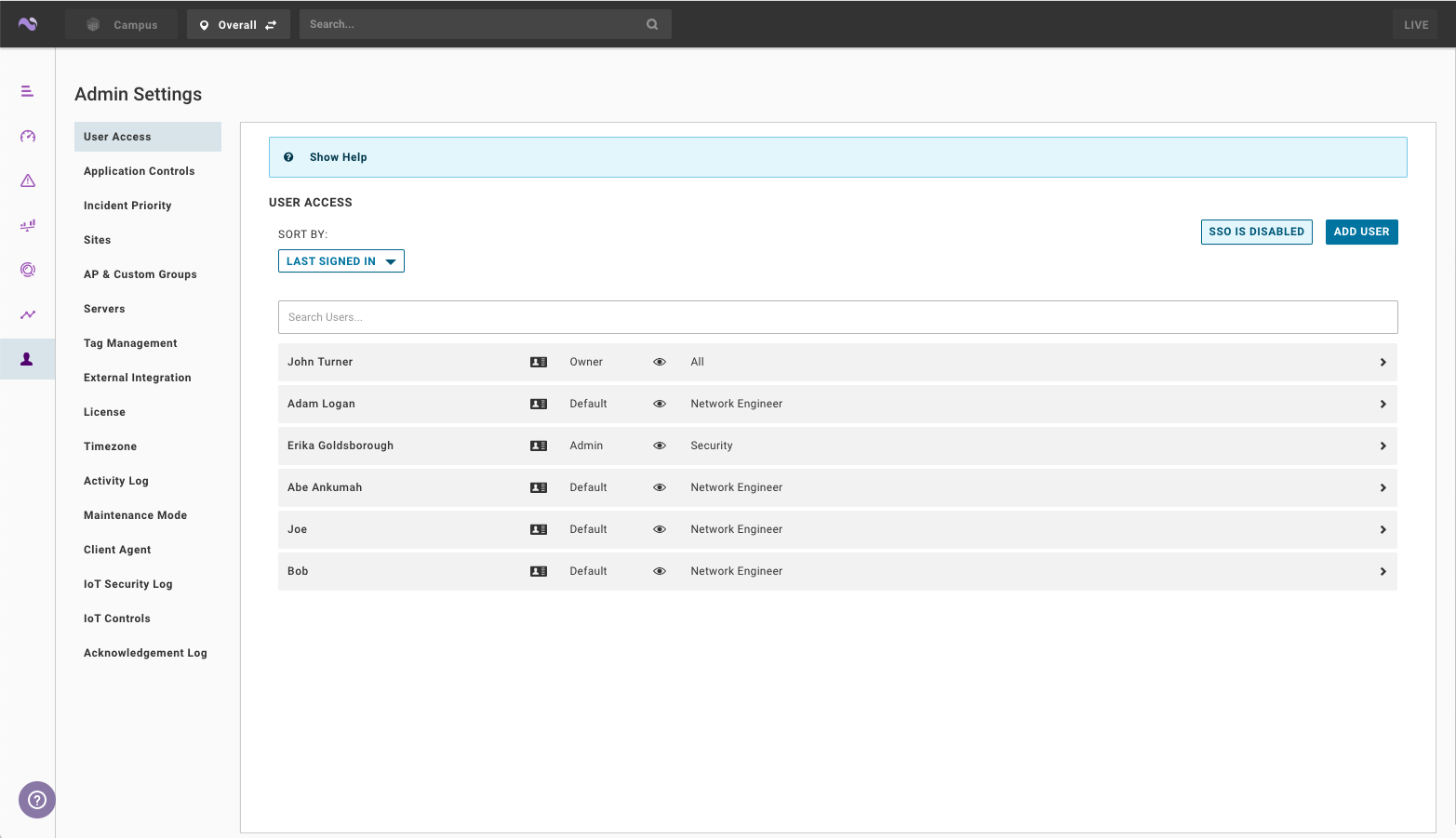
Task: Click the name John Turner
Action: click(x=320, y=362)
